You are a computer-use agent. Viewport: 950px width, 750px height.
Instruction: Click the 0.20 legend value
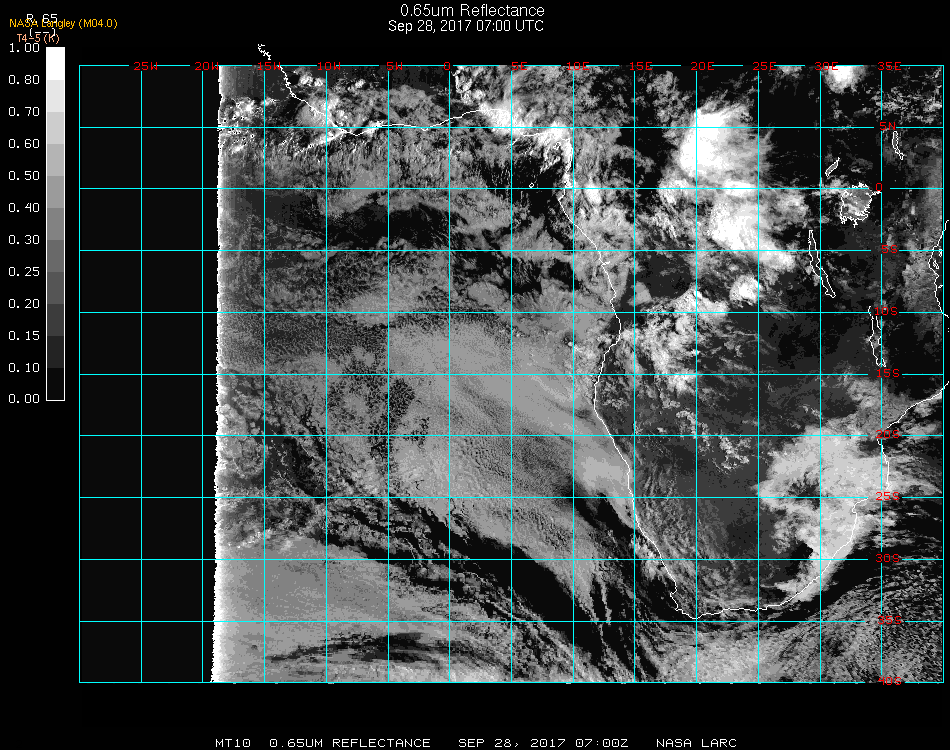pos(24,304)
